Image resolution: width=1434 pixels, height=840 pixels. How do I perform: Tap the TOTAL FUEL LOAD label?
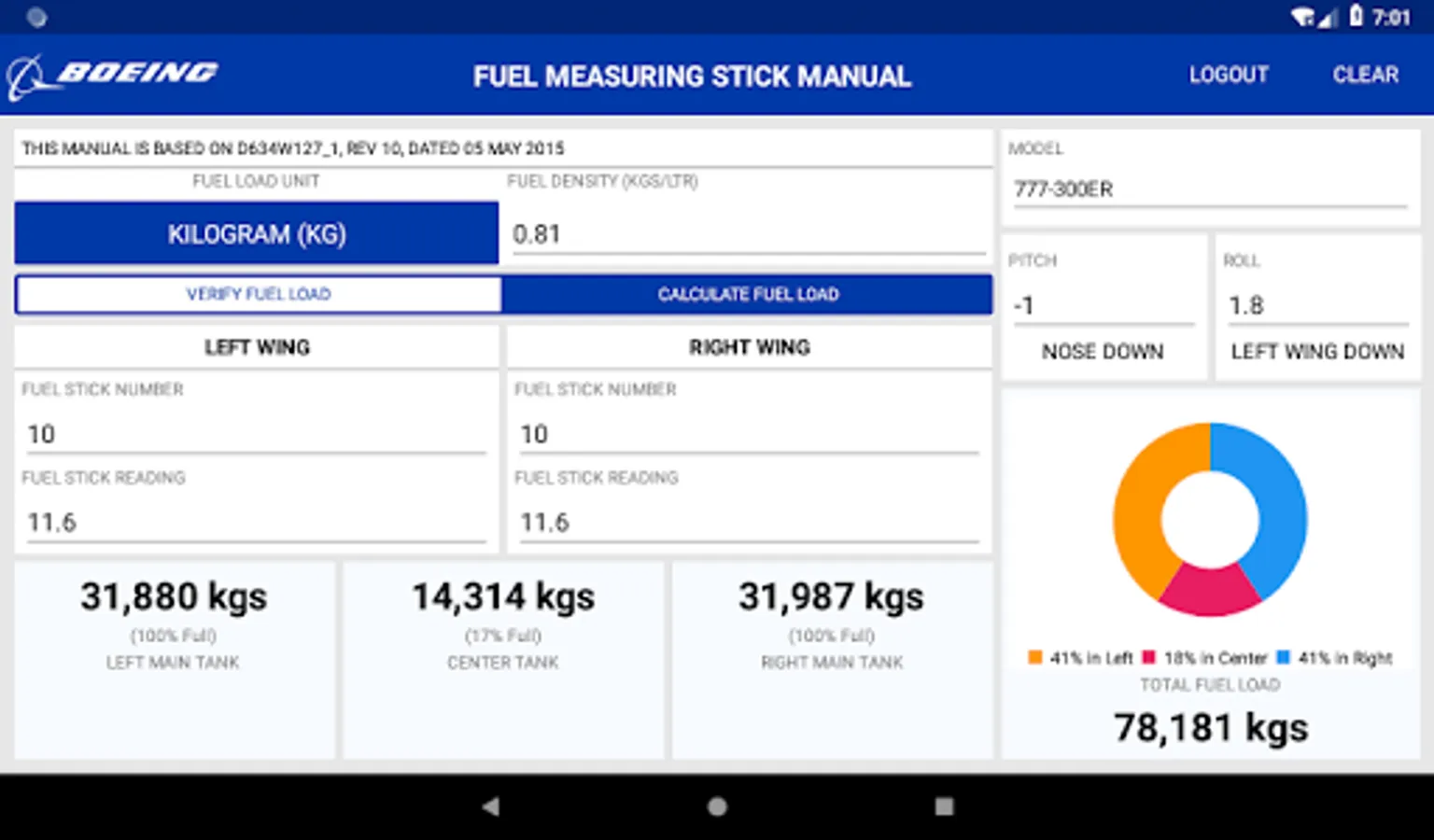(x=1210, y=685)
